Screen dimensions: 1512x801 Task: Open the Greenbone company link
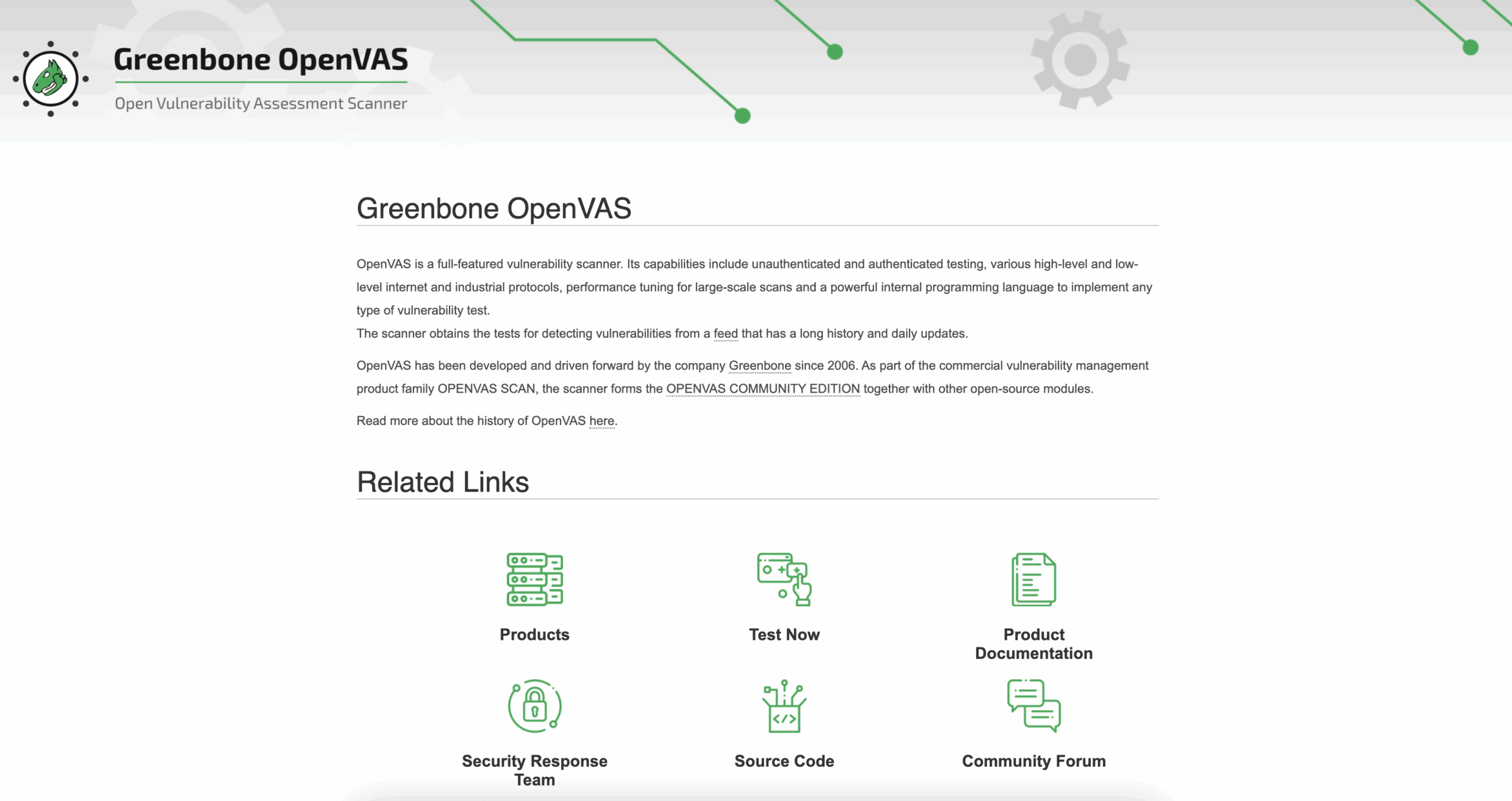760,365
